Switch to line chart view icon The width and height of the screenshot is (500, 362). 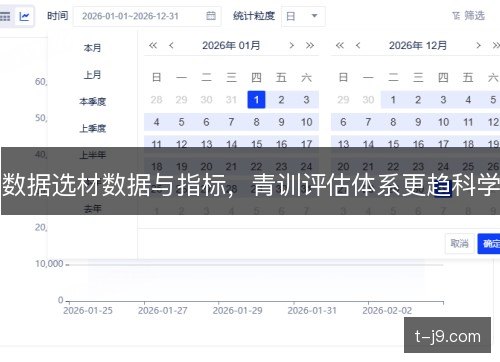point(24,16)
